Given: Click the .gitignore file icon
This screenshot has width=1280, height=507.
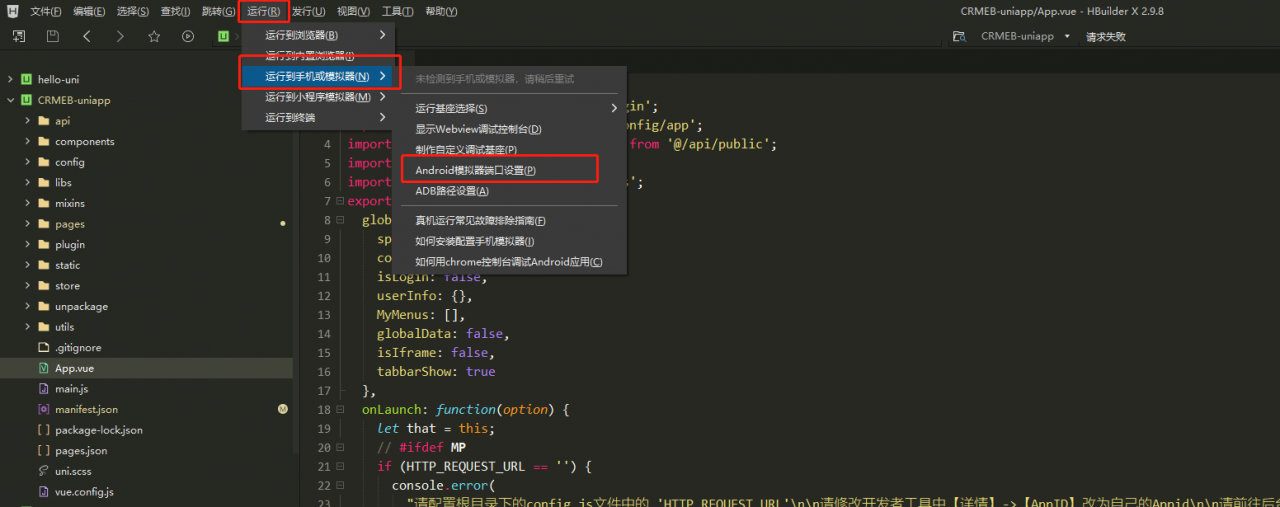Looking at the screenshot, I should [43, 347].
